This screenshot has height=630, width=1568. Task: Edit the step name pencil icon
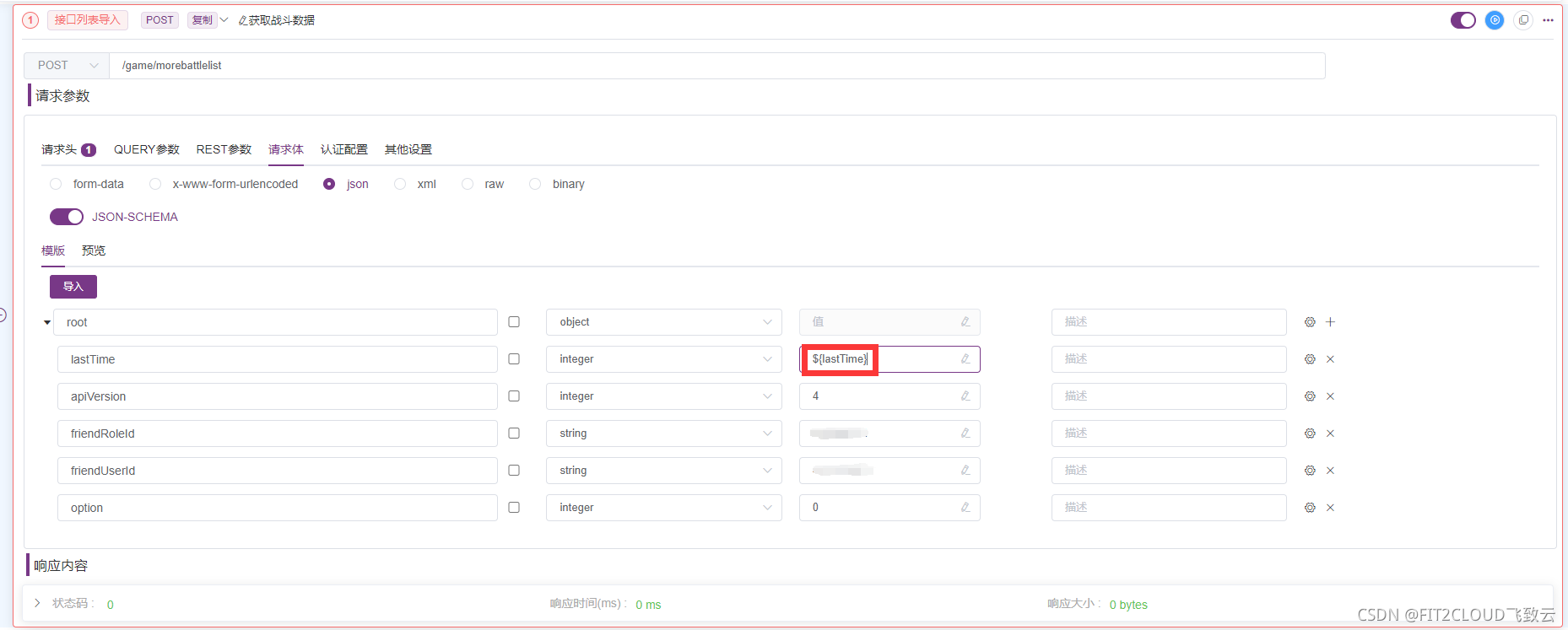coord(243,20)
